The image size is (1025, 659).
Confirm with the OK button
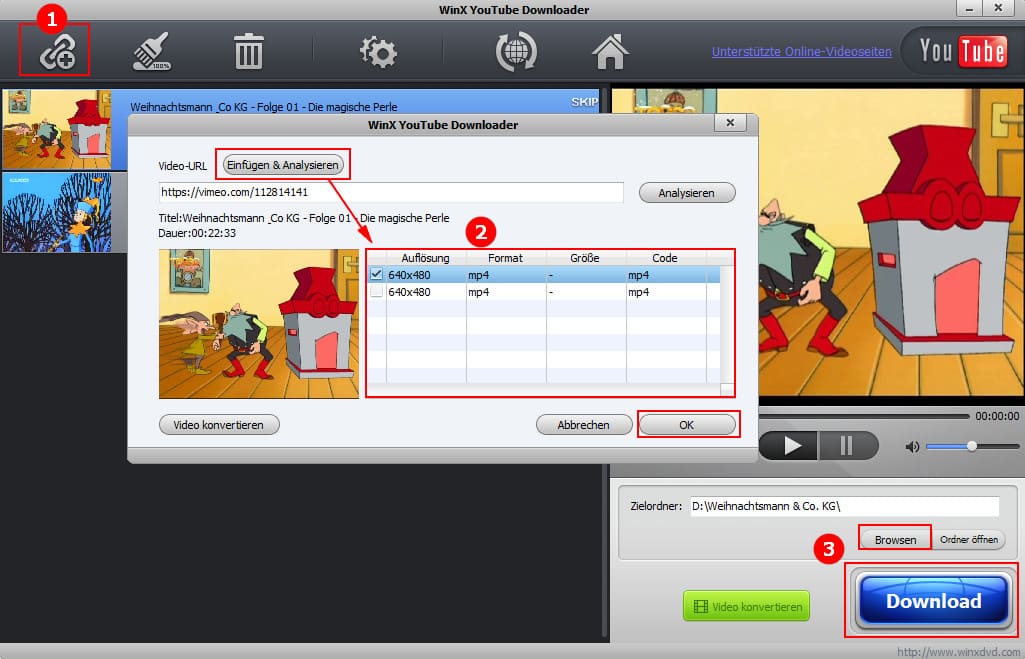pyautogui.click(x=686, y=425)
